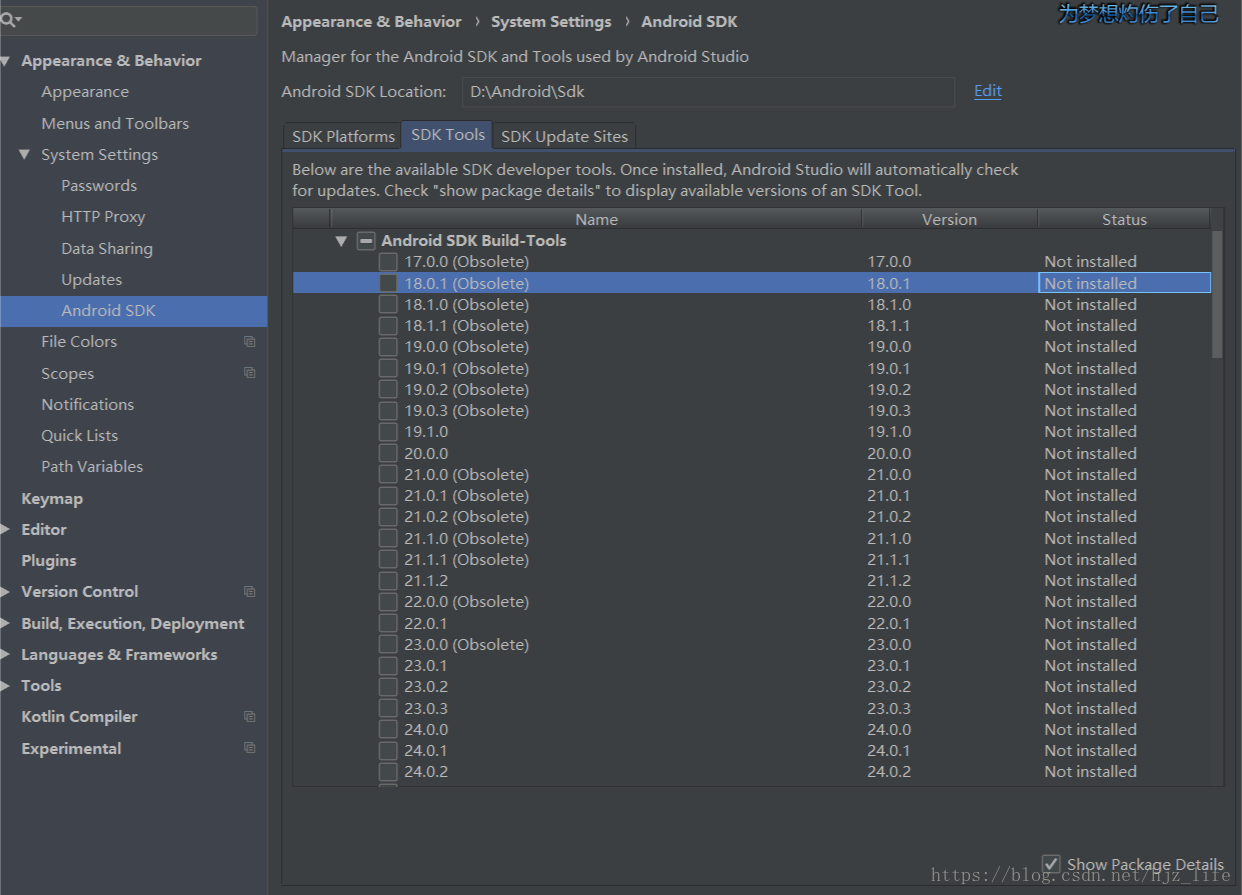This screenshot has width=1242, height=895.
Task: Open the Kotlin Compiler settings page
Action: pyautogui.click(x=79, y=717)
